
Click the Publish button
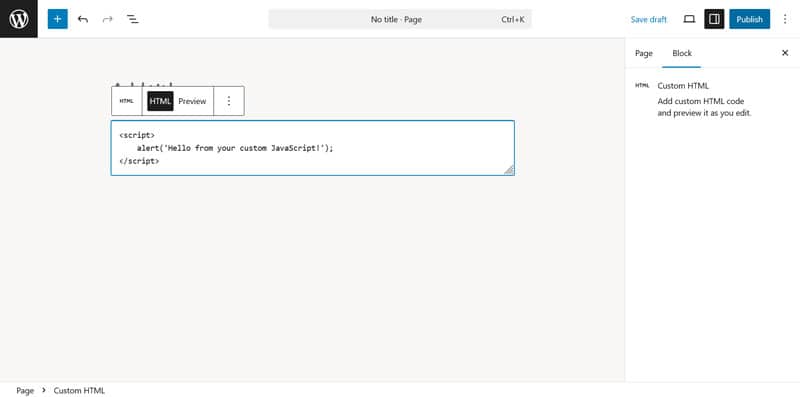click(x=749, y=19)
